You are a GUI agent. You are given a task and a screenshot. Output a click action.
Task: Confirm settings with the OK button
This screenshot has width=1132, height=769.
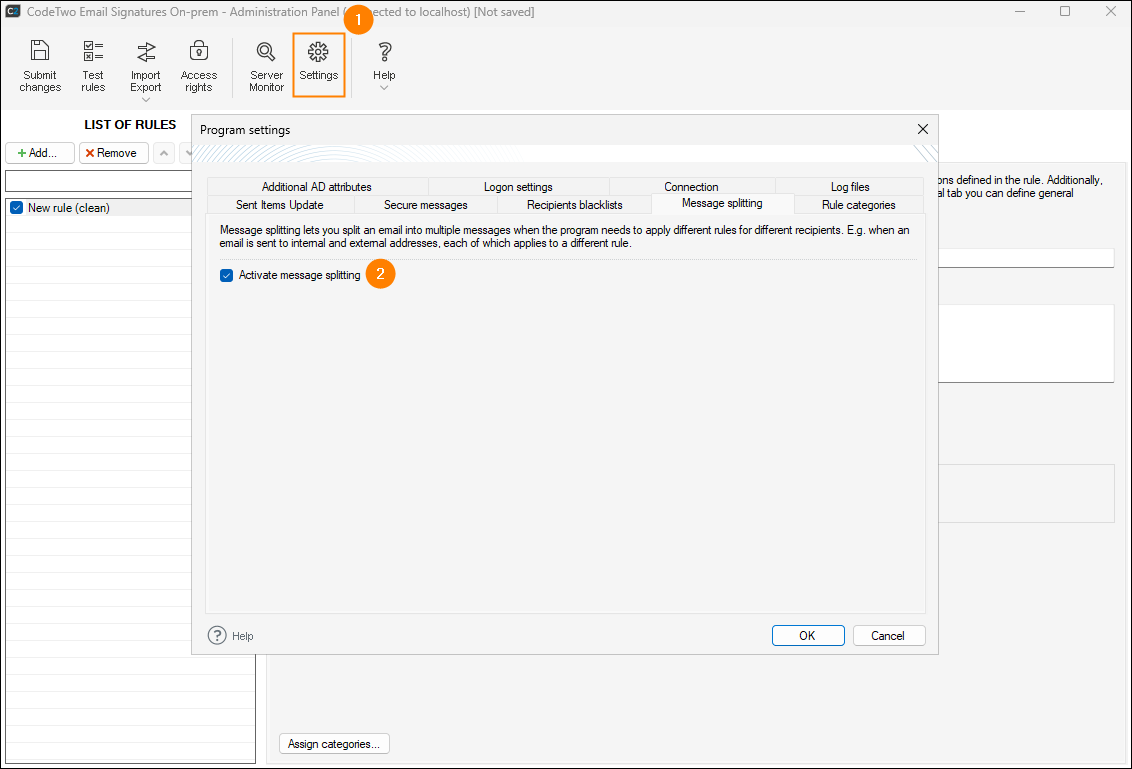808,635
